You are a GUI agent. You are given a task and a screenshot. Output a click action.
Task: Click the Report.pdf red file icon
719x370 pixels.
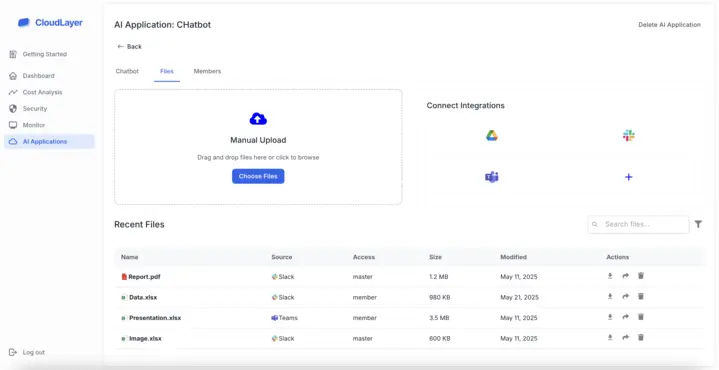[x=124, y=277]
